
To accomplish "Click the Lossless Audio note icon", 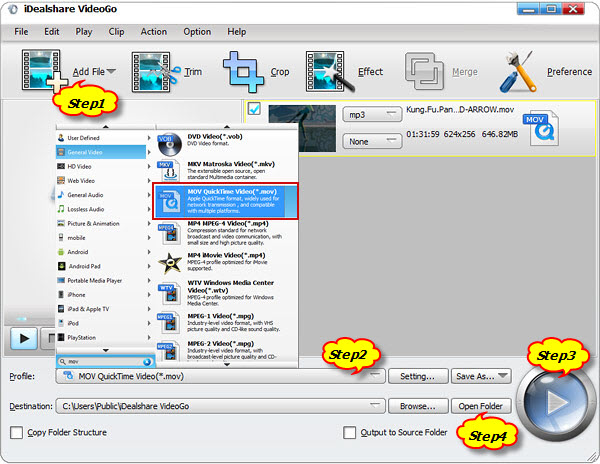I will (x=61, y=209).
